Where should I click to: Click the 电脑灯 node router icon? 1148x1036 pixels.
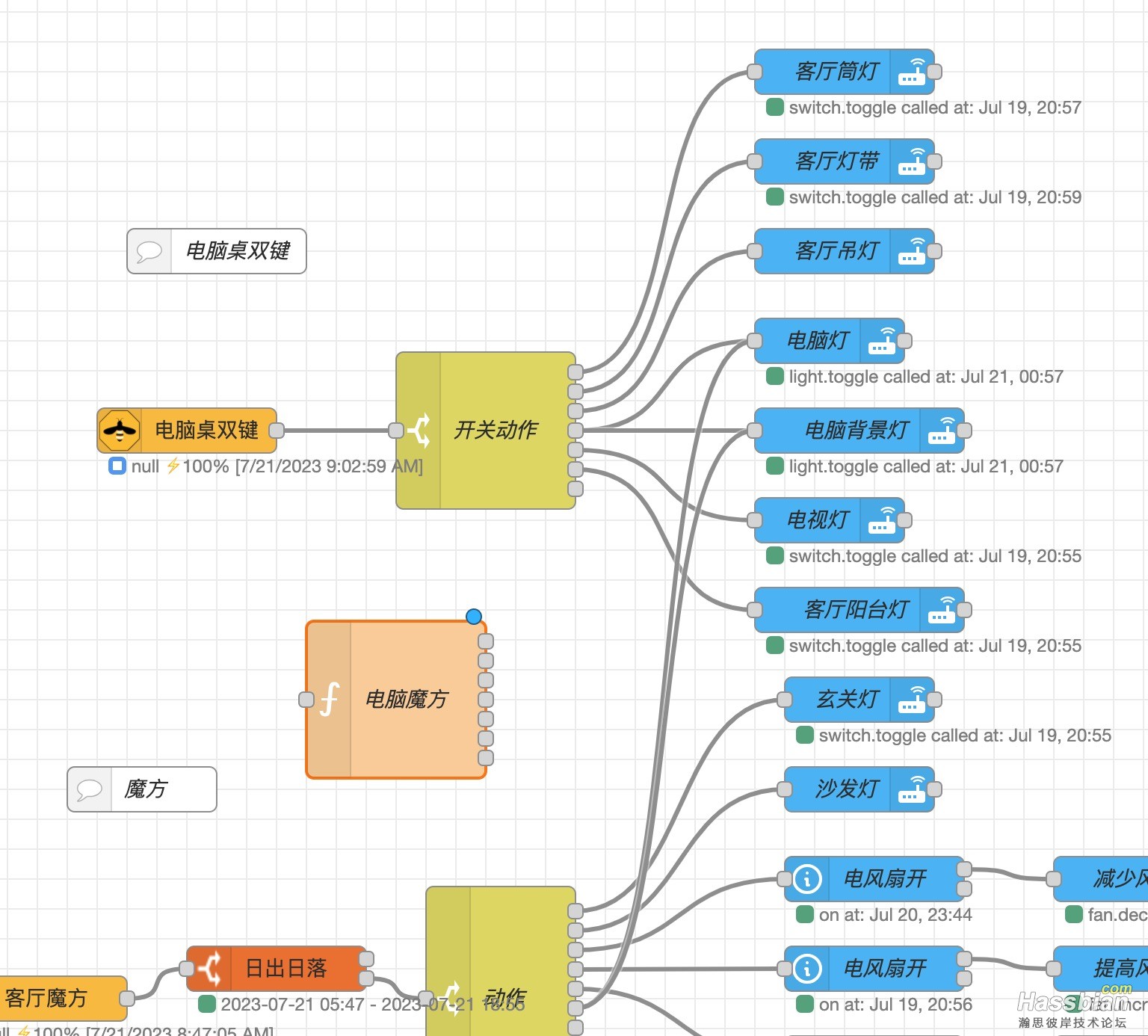coord(882,340)
